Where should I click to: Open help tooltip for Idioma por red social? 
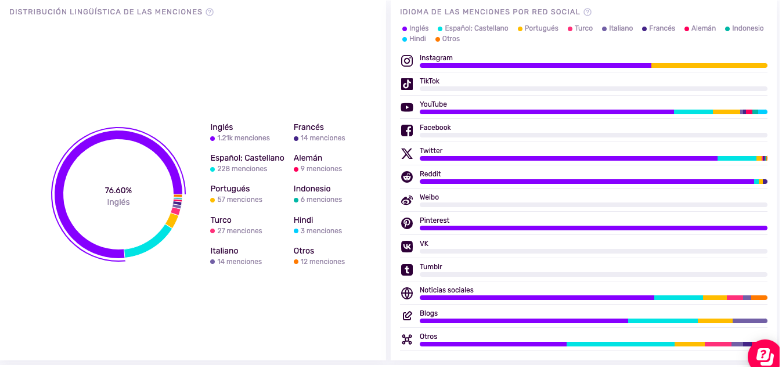pos(588,12)
